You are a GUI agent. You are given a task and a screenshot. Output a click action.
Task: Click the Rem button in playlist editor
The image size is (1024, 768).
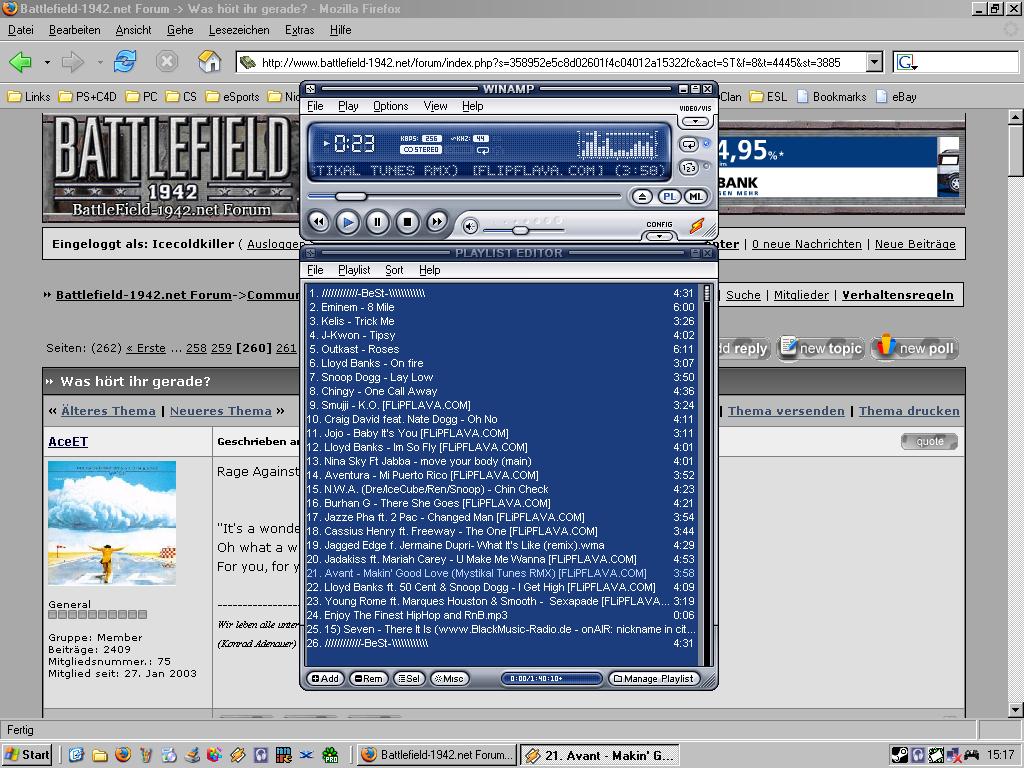point(369,679)
